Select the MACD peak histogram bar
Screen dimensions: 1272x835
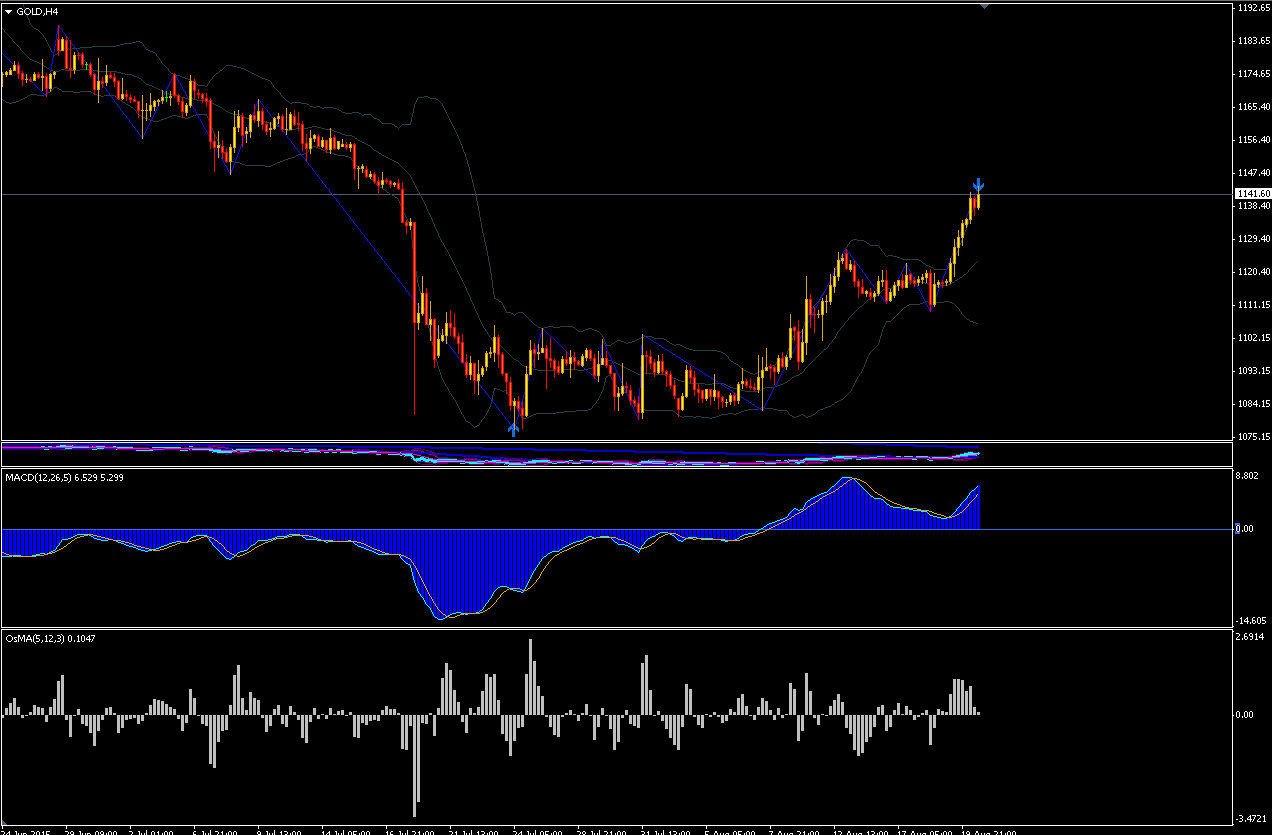tap(850, 504)
